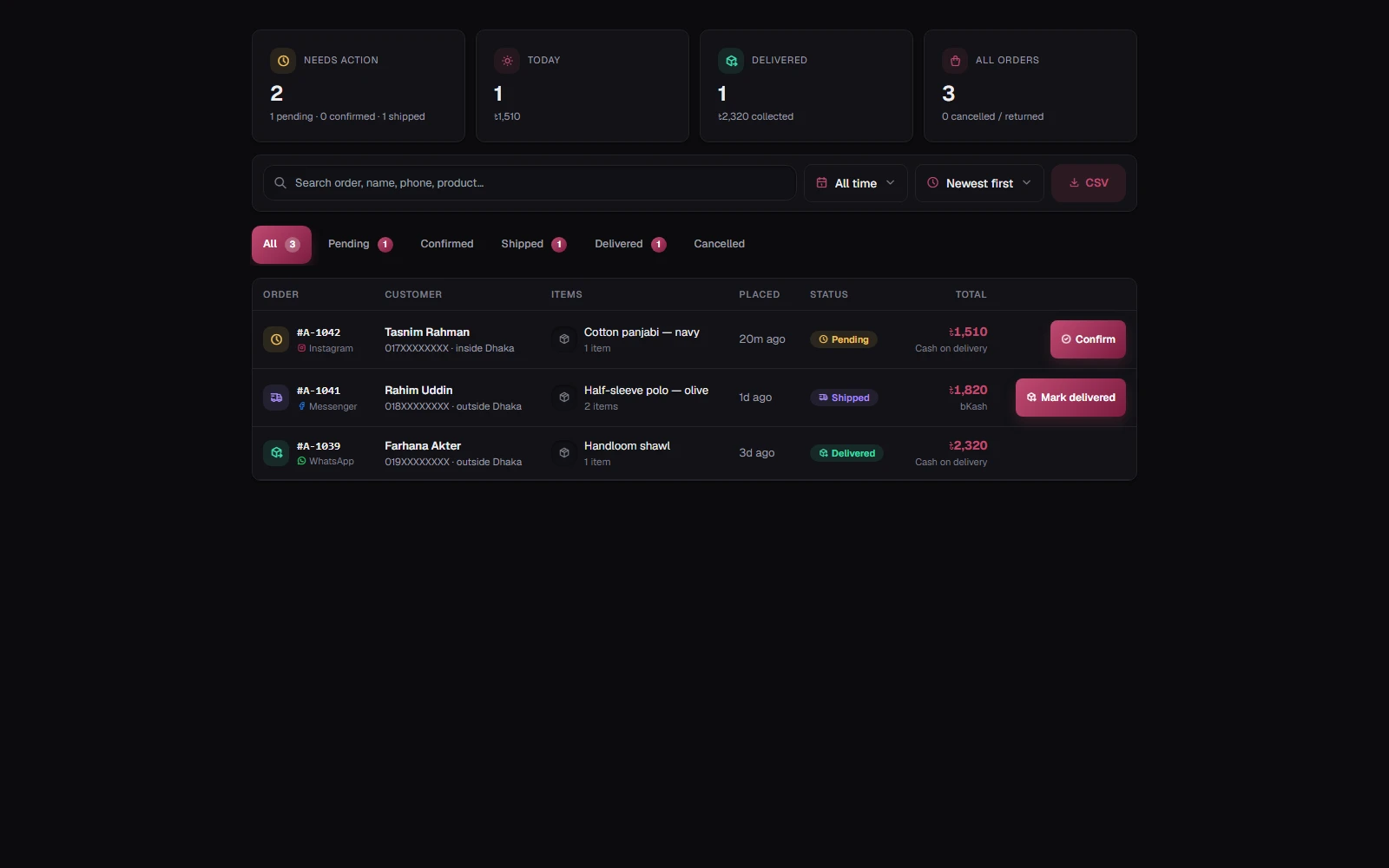Open the All time date range dropdown
This screenshot has height=868, width=1389.
856,183
